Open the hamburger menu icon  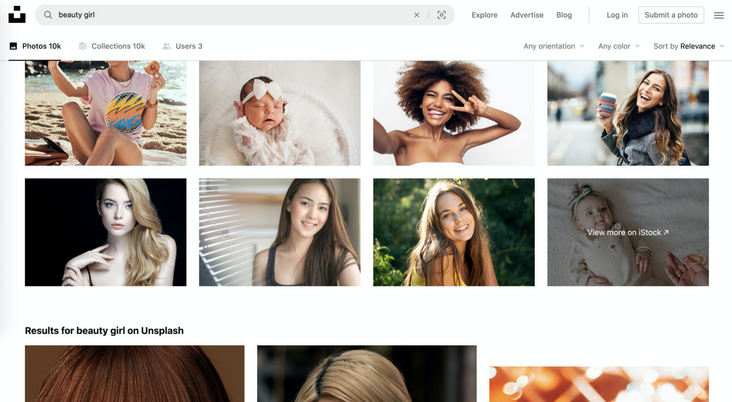click(x=719, y=15)
